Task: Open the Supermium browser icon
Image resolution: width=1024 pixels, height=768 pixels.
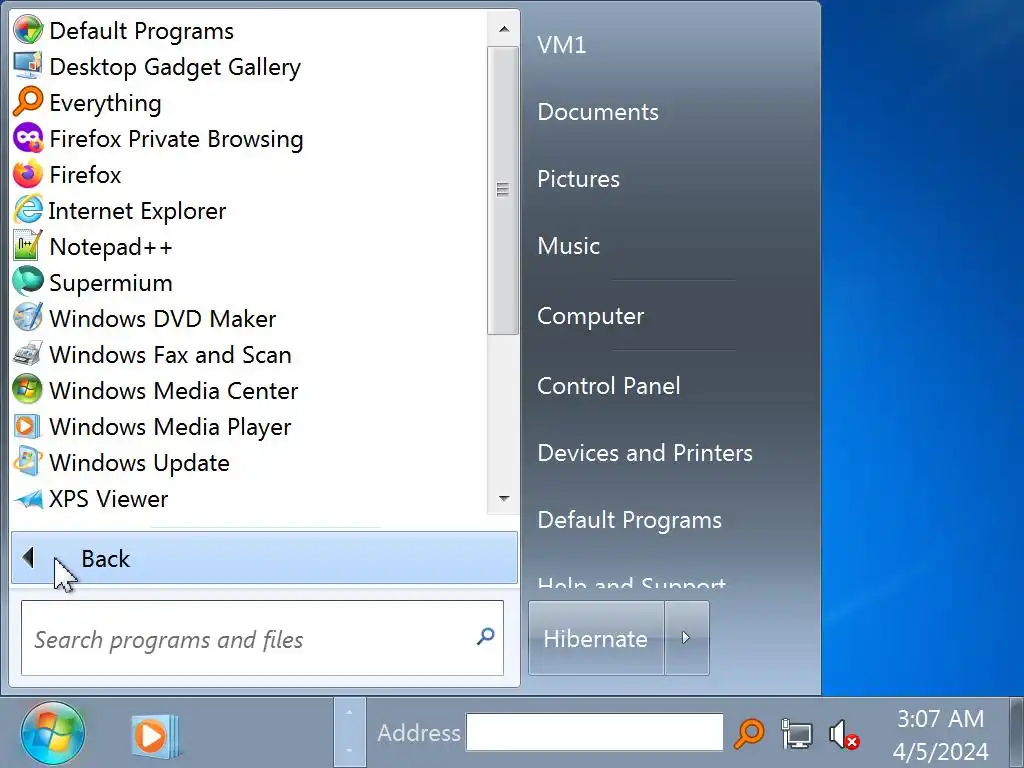Action: pyautogui.click(x=28, y=282)
